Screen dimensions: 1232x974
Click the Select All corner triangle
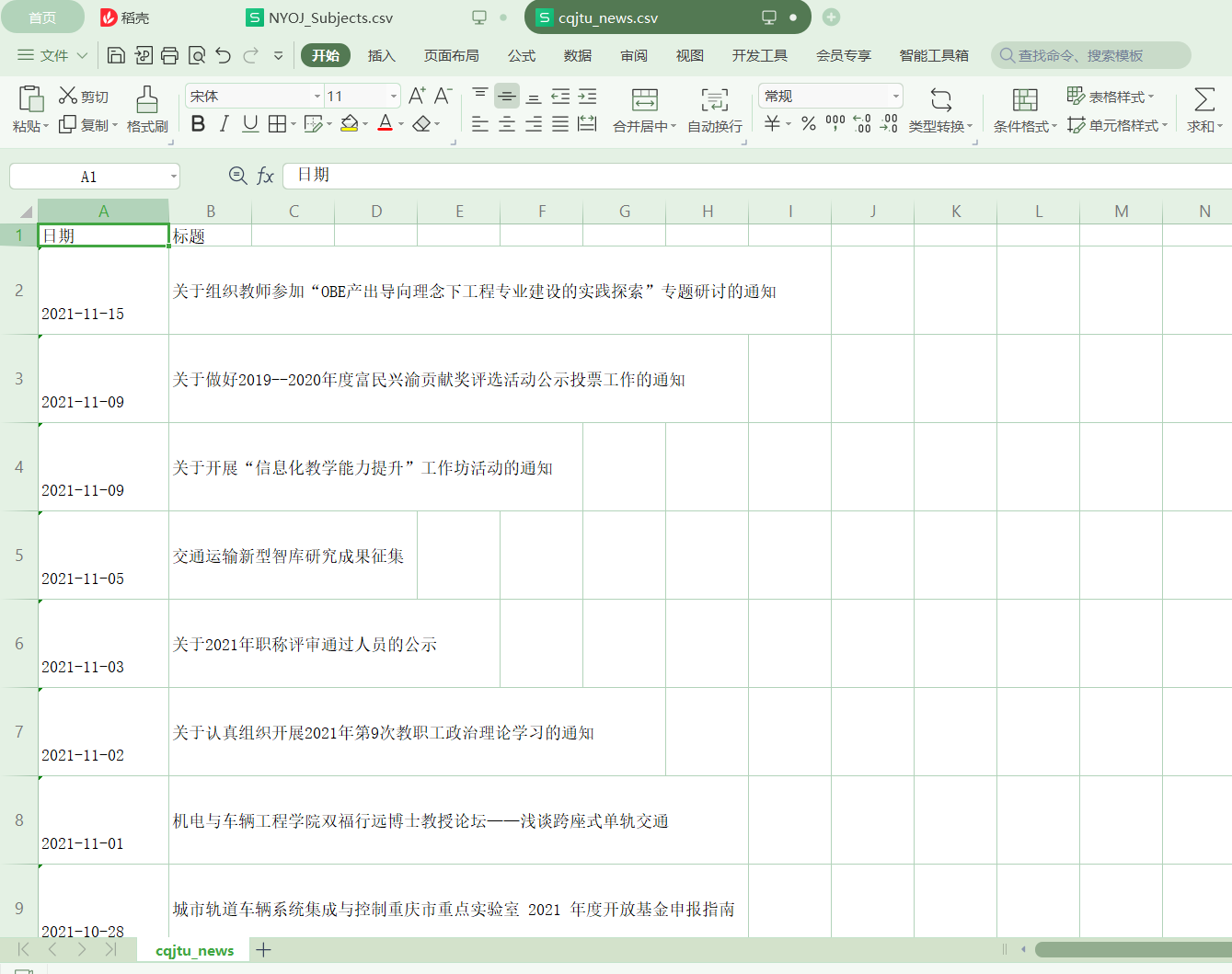[26, 212]
